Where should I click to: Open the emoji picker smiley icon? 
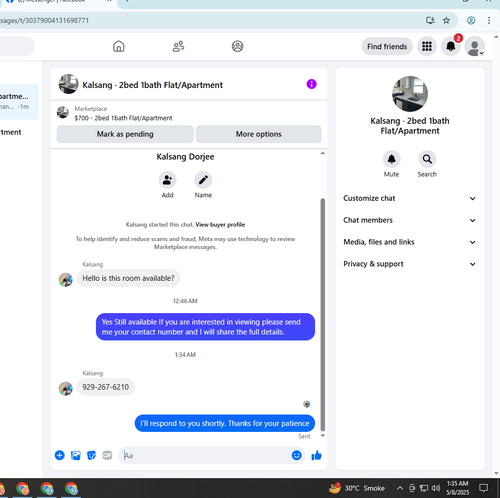[296, 455]
